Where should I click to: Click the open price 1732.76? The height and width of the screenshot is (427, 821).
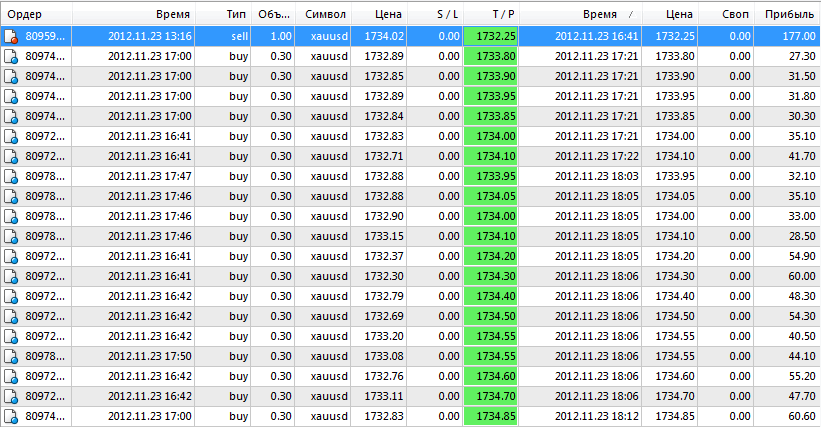(x=384, y=376)
